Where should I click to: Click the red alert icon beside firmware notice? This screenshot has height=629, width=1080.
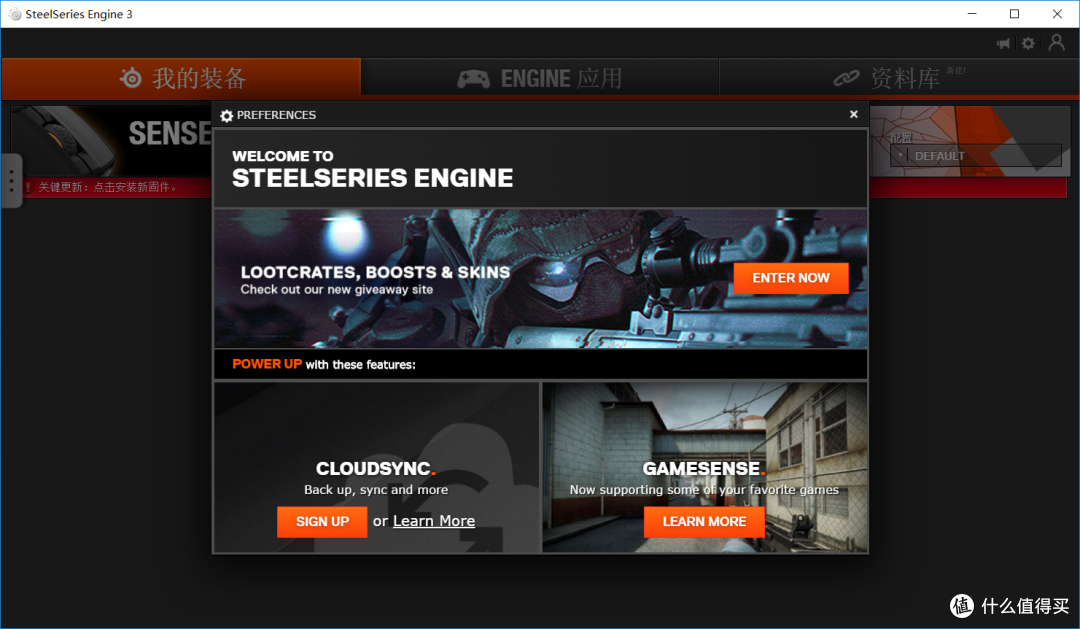(x=29, y=187)
